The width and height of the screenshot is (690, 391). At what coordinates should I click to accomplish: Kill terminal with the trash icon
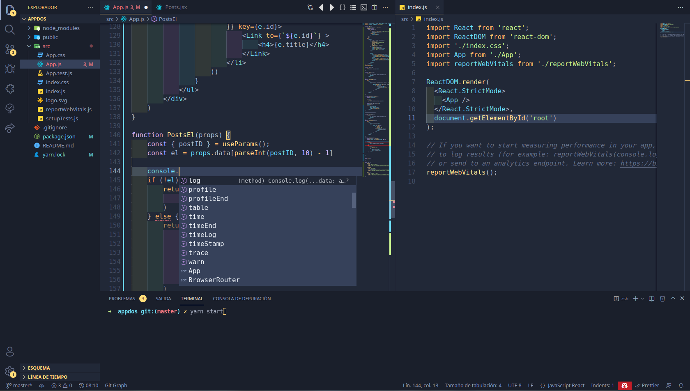pyautogui.click(x=662, y=299)
